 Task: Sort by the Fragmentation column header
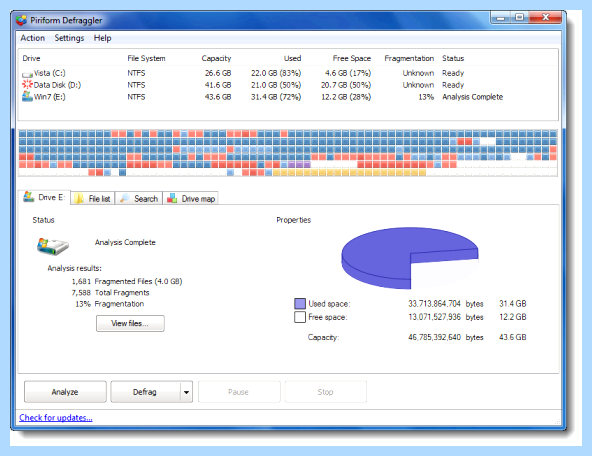click(x=409, y=59)
